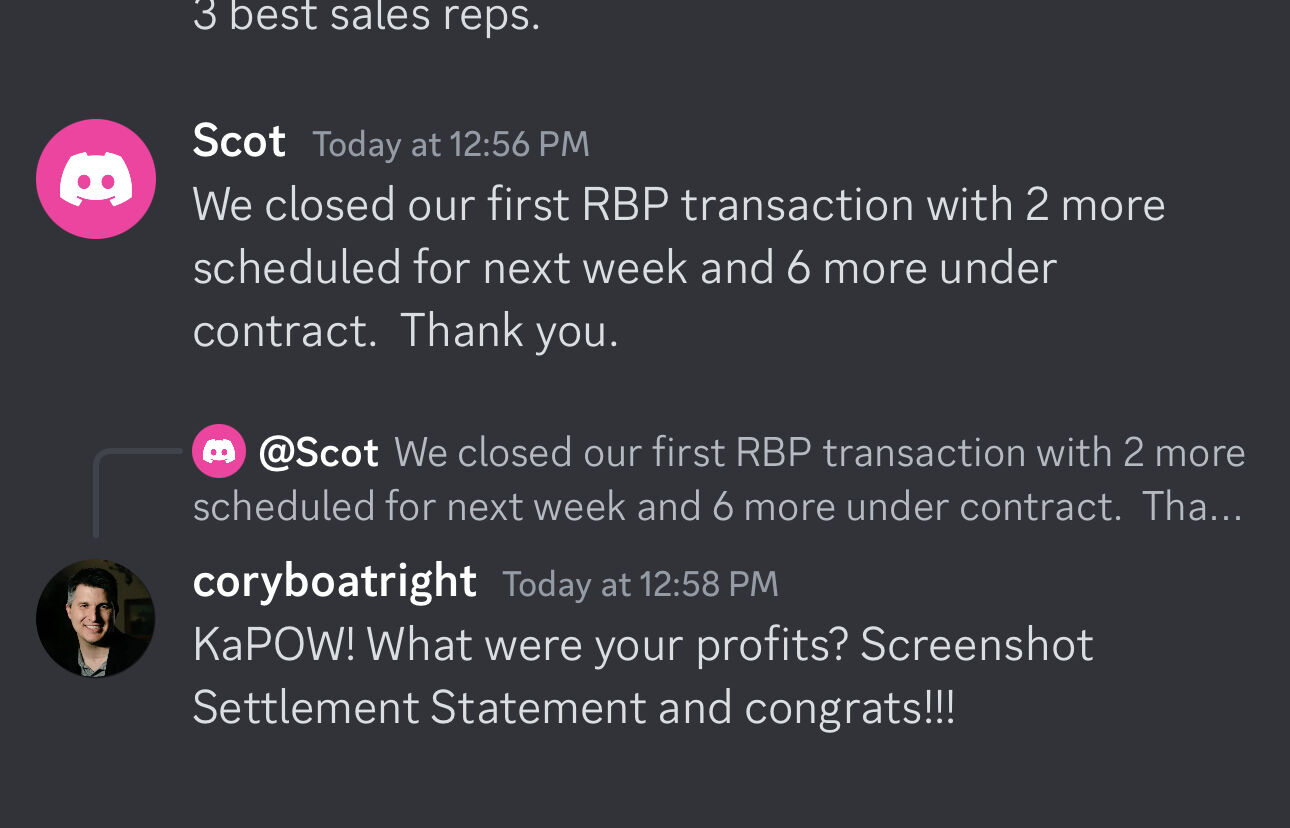Click the 'Today at 12:56 PM' timestamp
1290x828 pixels.
[x=450, y=145]
